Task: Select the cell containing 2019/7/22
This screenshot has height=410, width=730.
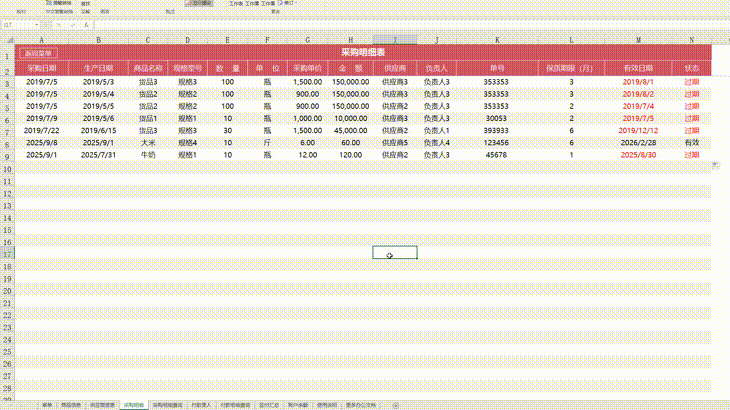Action: tap(41, 131)
